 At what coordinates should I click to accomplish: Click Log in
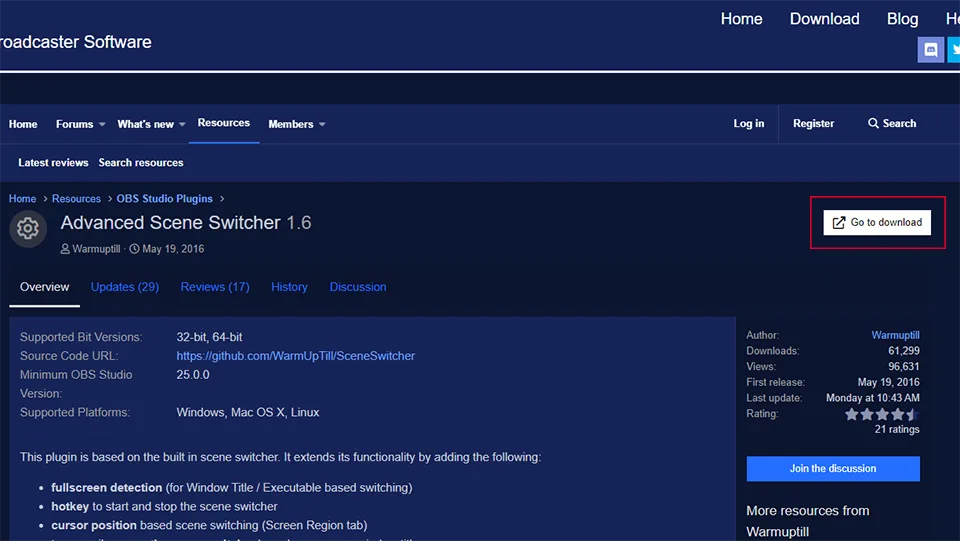pos(749,123)
